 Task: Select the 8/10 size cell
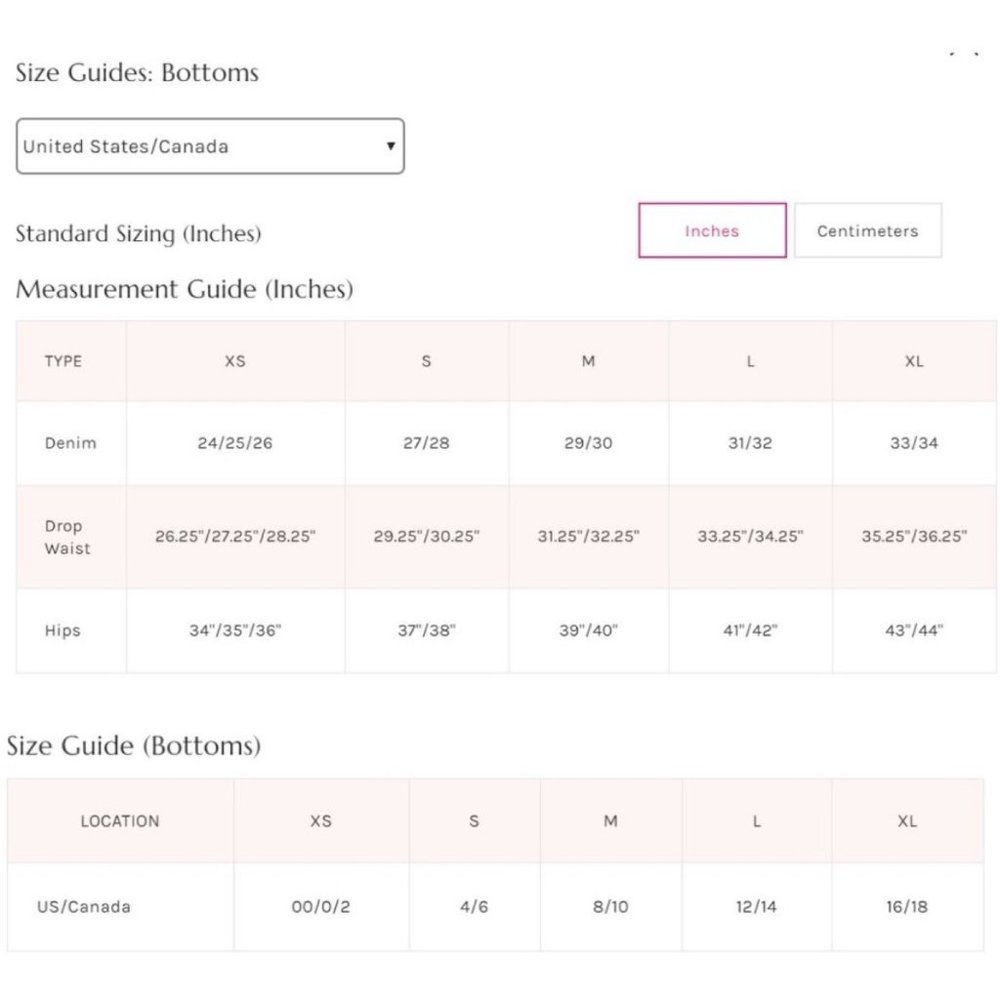tap(610, 906)
